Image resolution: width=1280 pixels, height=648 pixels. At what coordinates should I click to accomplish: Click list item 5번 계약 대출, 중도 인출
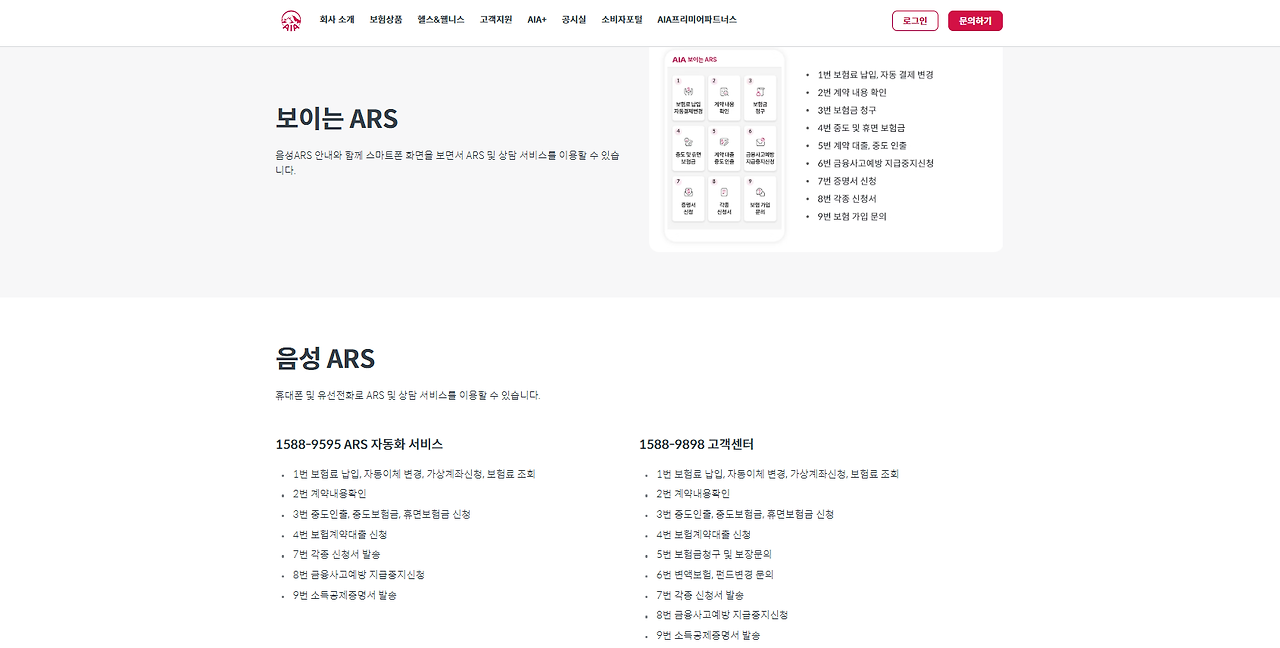(862, 145)
